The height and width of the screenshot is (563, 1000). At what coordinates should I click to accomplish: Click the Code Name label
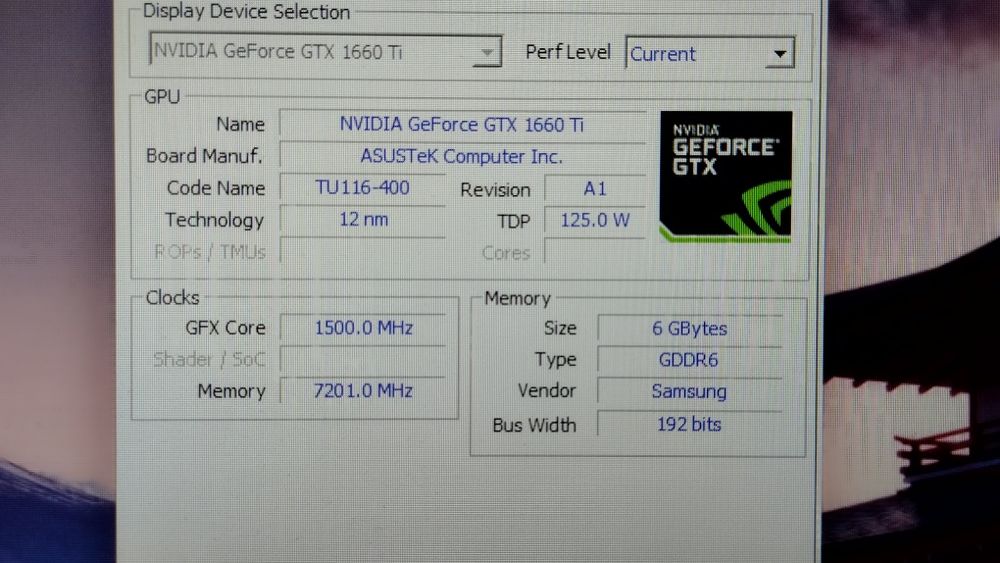[216, 188]
